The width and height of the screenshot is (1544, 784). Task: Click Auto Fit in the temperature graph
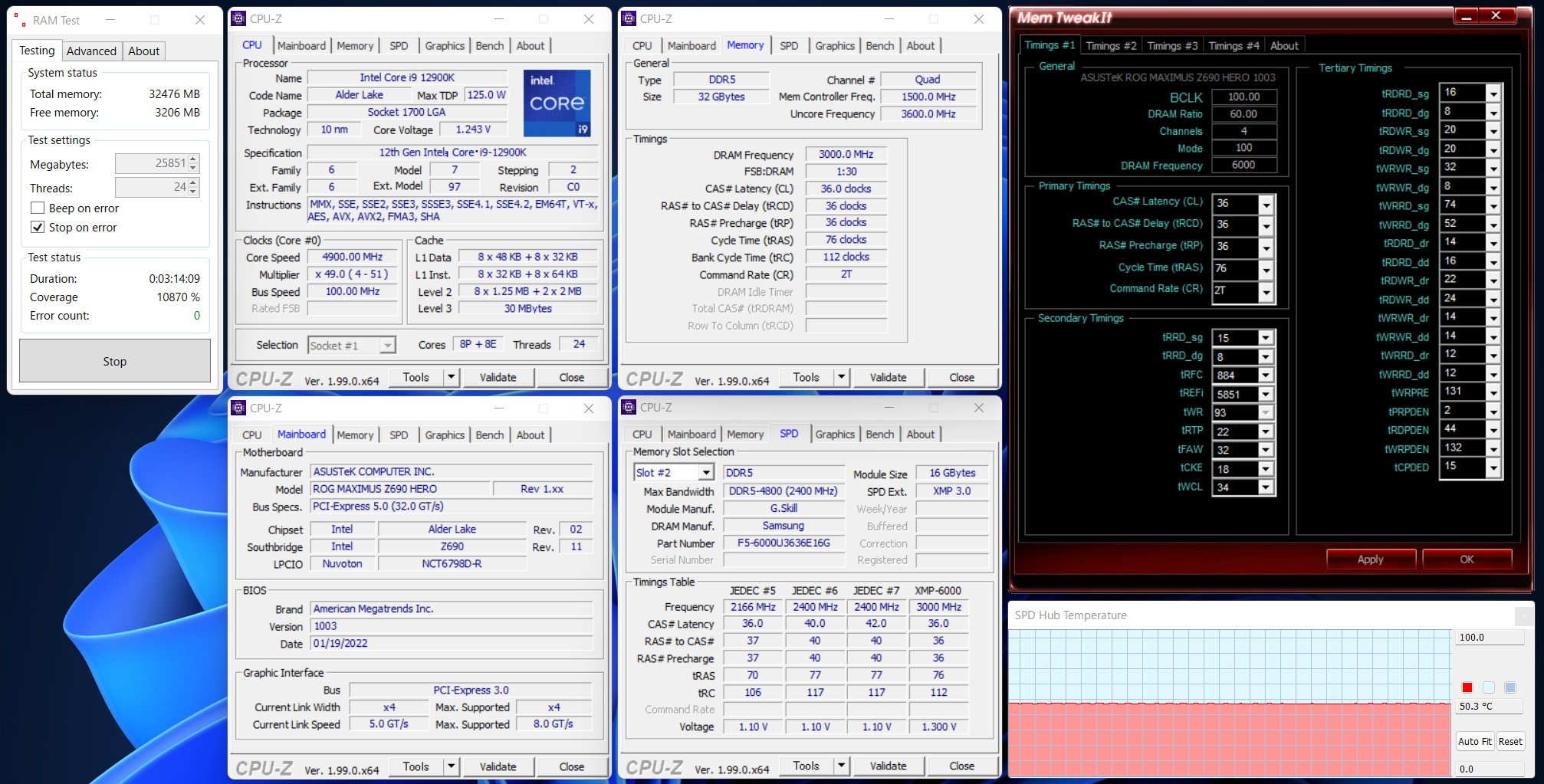click(x=1474, y=741)
